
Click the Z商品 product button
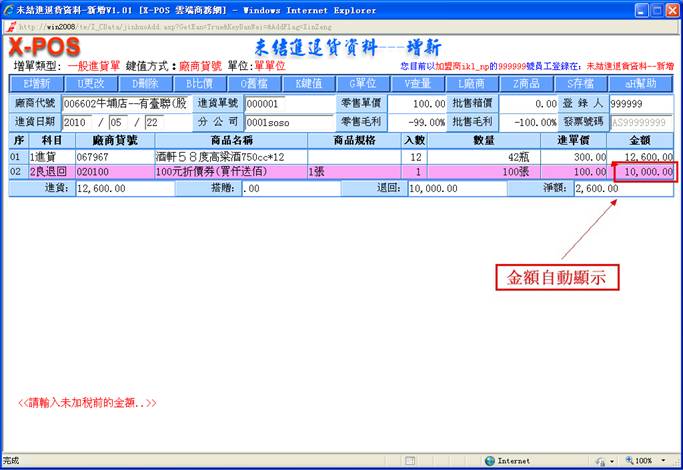click(526, 83)
